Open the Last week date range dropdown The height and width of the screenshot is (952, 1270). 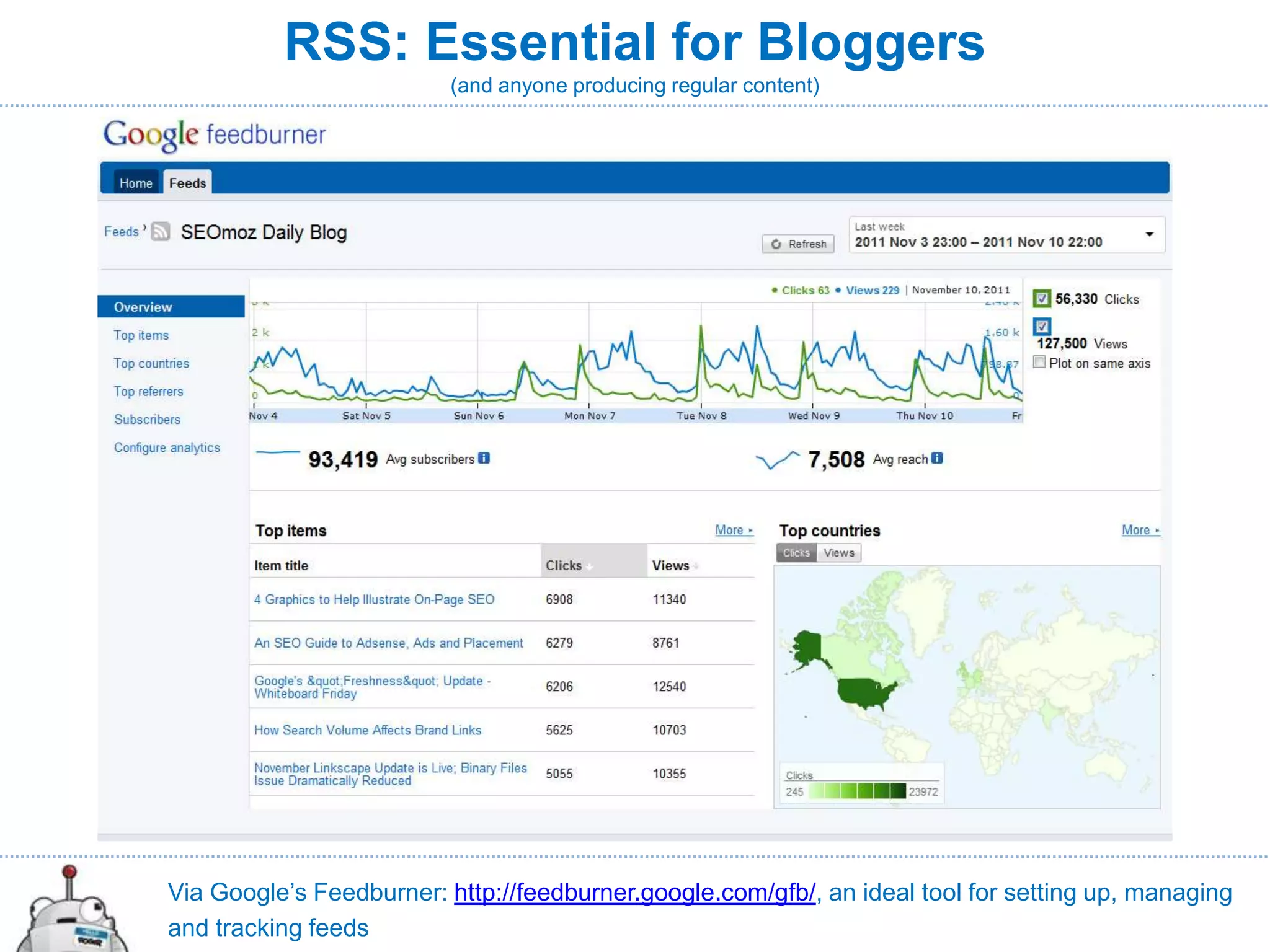click(x=1007, y=235)
